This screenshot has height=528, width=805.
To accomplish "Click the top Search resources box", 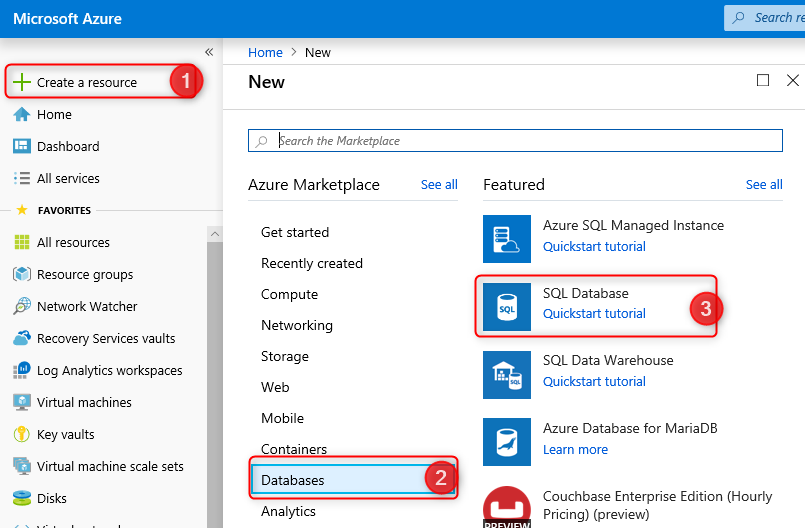I will click(x=764, y=18).
